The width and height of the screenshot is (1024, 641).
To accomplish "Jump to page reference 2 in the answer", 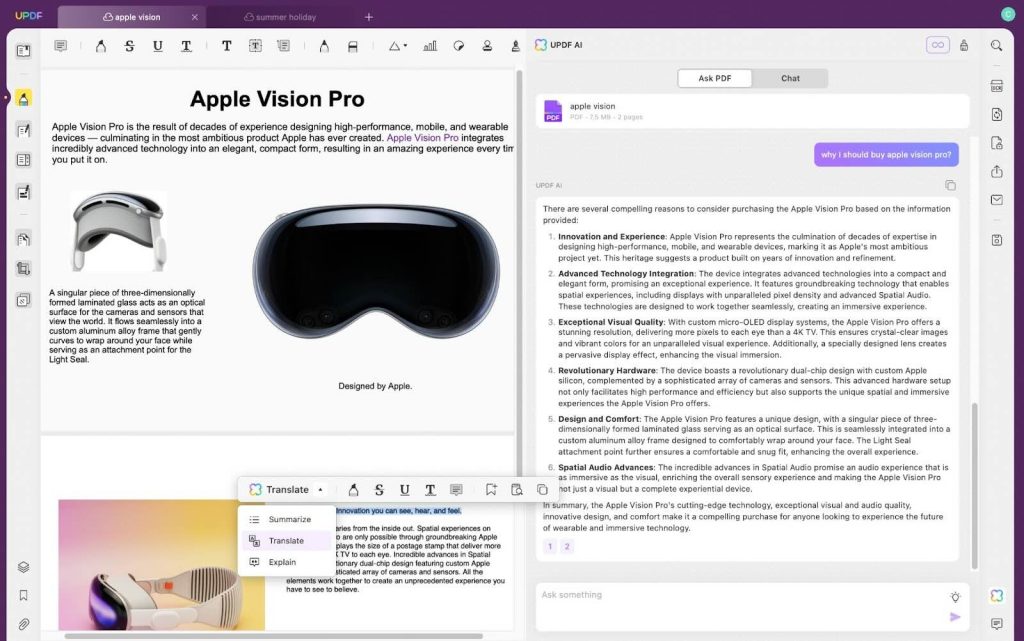I will pos(567,546).
